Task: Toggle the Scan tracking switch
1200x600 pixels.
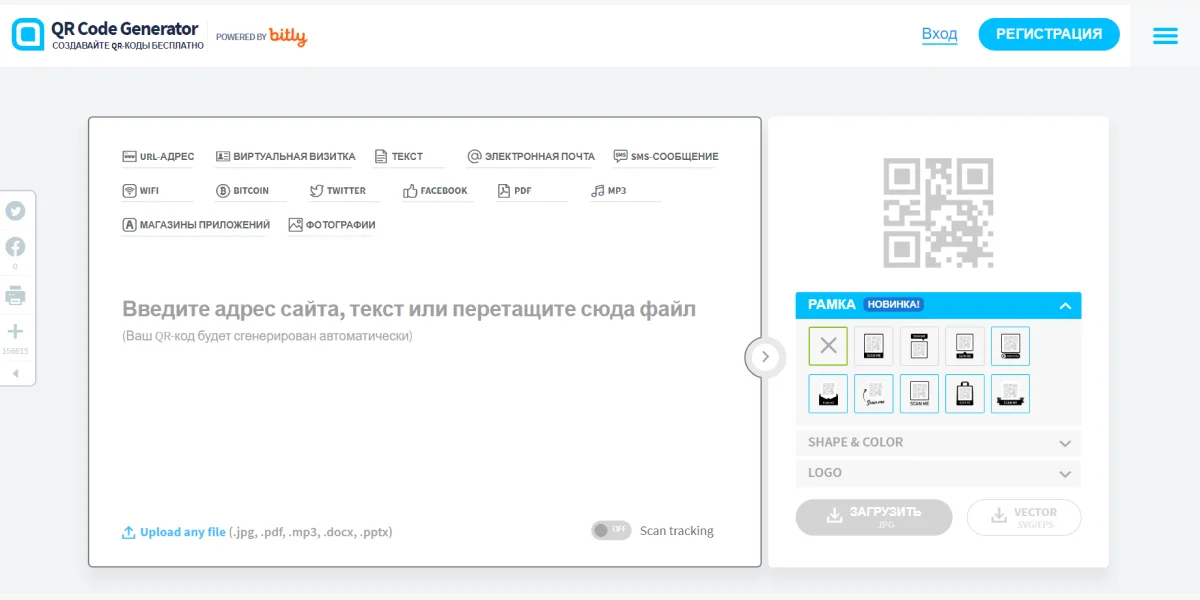Action: (611, 530)
